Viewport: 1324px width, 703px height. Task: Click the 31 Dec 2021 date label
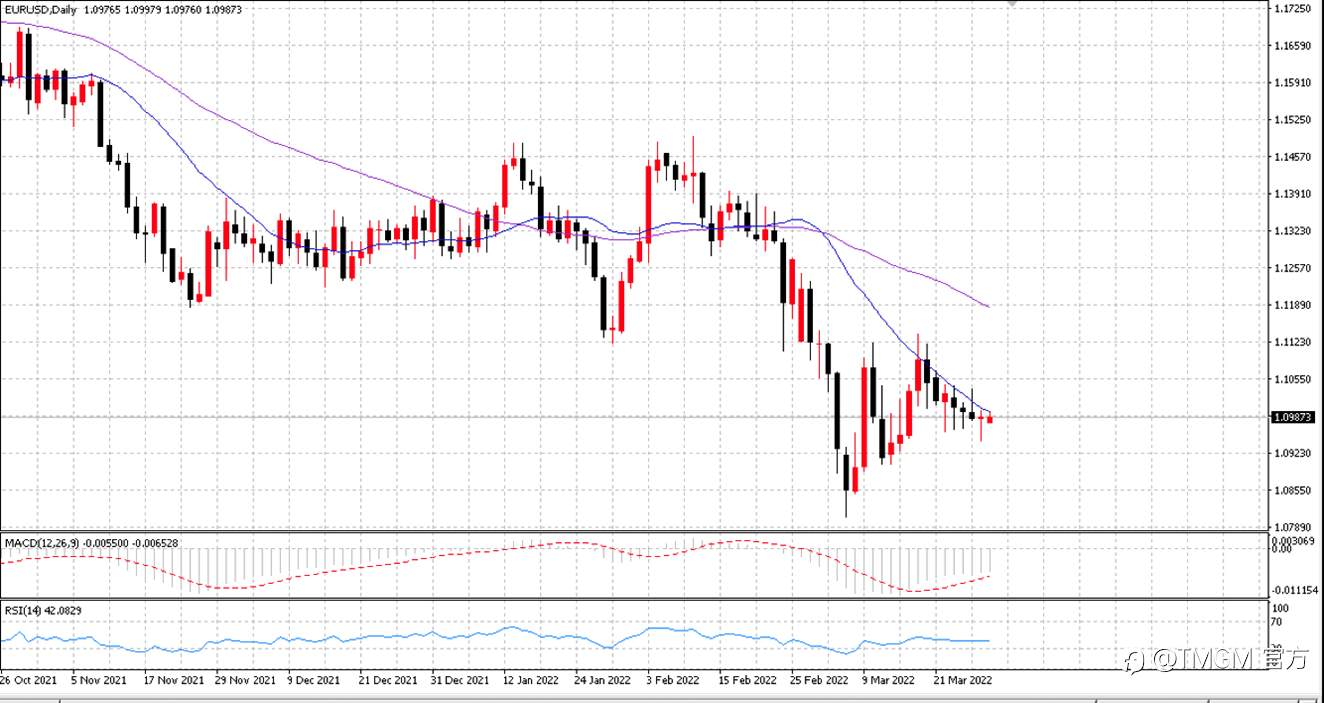[460, 680]
